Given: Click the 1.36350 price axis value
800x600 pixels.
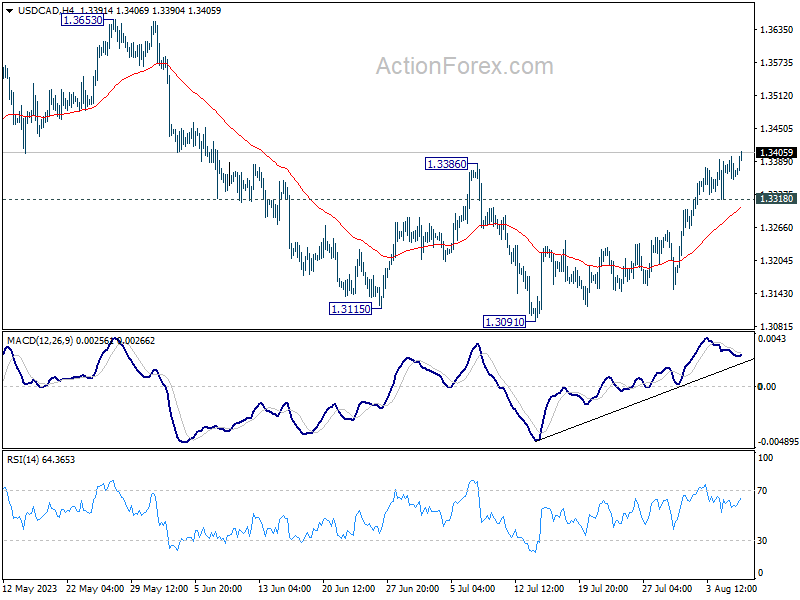Looking at the screenshot, I should tap(777, 30).
